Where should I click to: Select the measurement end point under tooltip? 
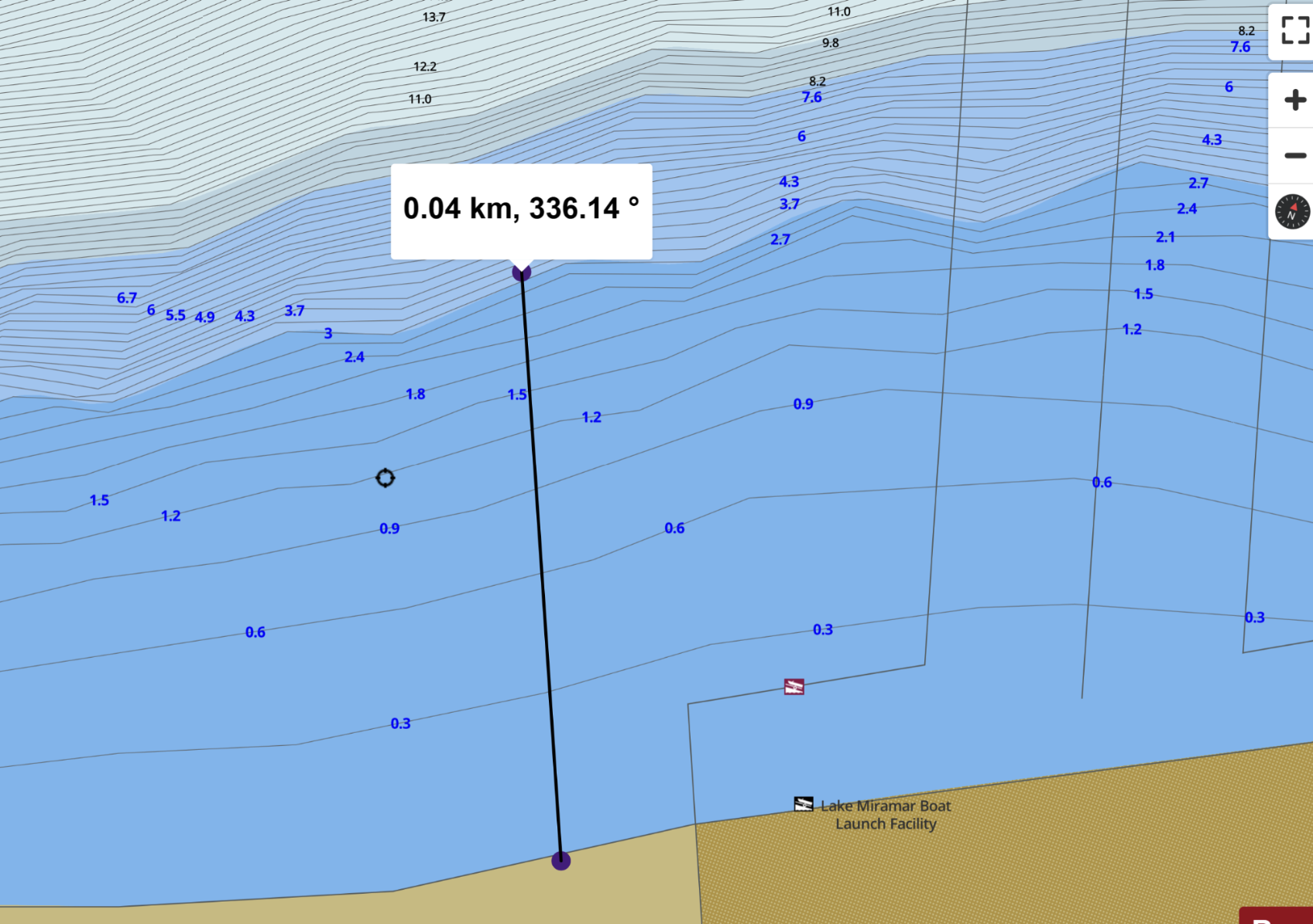(522, 272)
